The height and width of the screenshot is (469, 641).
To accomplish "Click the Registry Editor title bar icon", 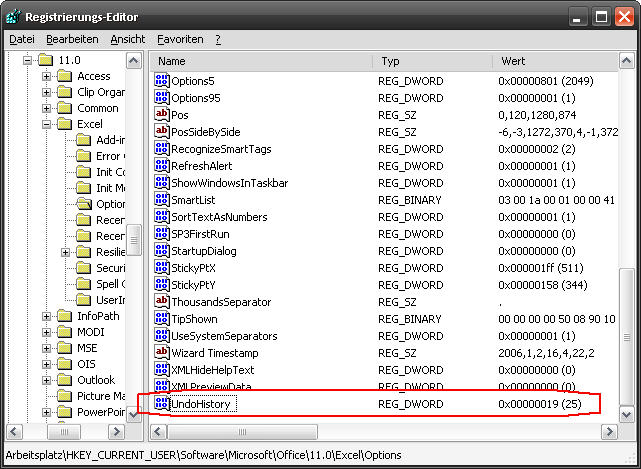I will (13, 17).
